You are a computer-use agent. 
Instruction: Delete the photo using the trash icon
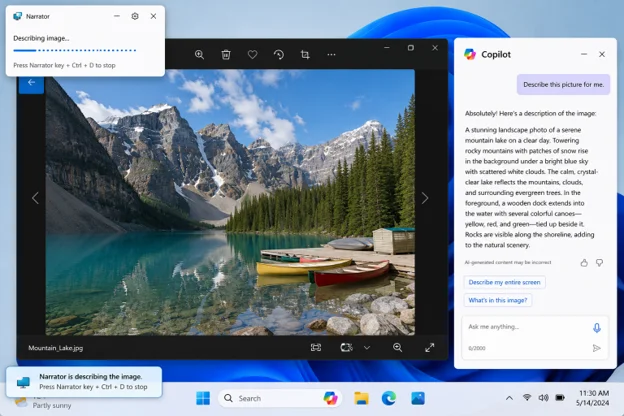tap(226, 55)
